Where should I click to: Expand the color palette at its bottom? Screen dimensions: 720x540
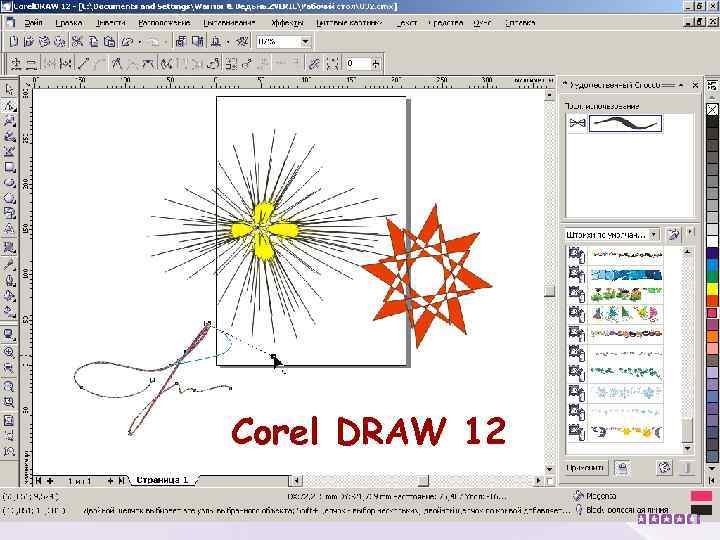(x=712, y=480)
